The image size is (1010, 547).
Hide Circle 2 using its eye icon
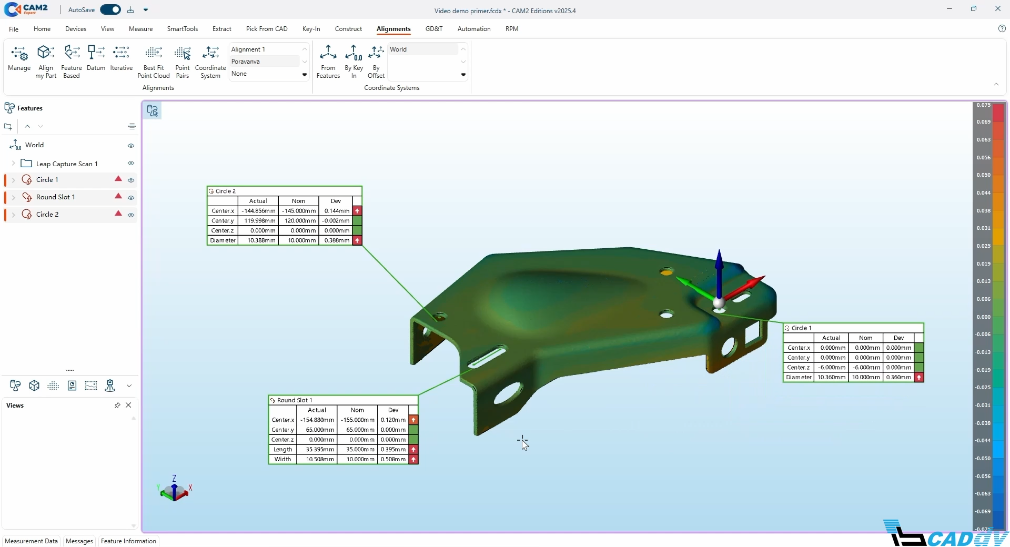coord(131,215)
